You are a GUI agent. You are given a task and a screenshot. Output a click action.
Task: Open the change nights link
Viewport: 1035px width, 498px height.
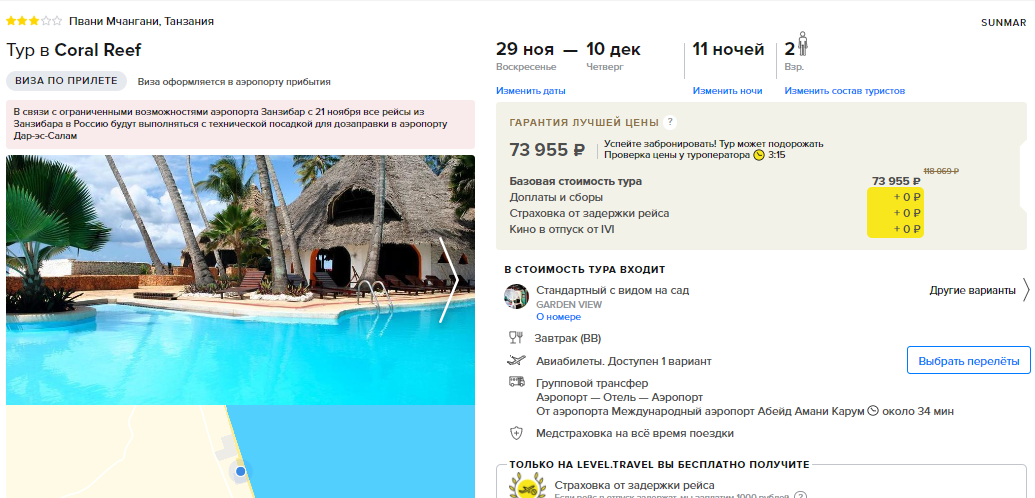click(x=727, y=90)
